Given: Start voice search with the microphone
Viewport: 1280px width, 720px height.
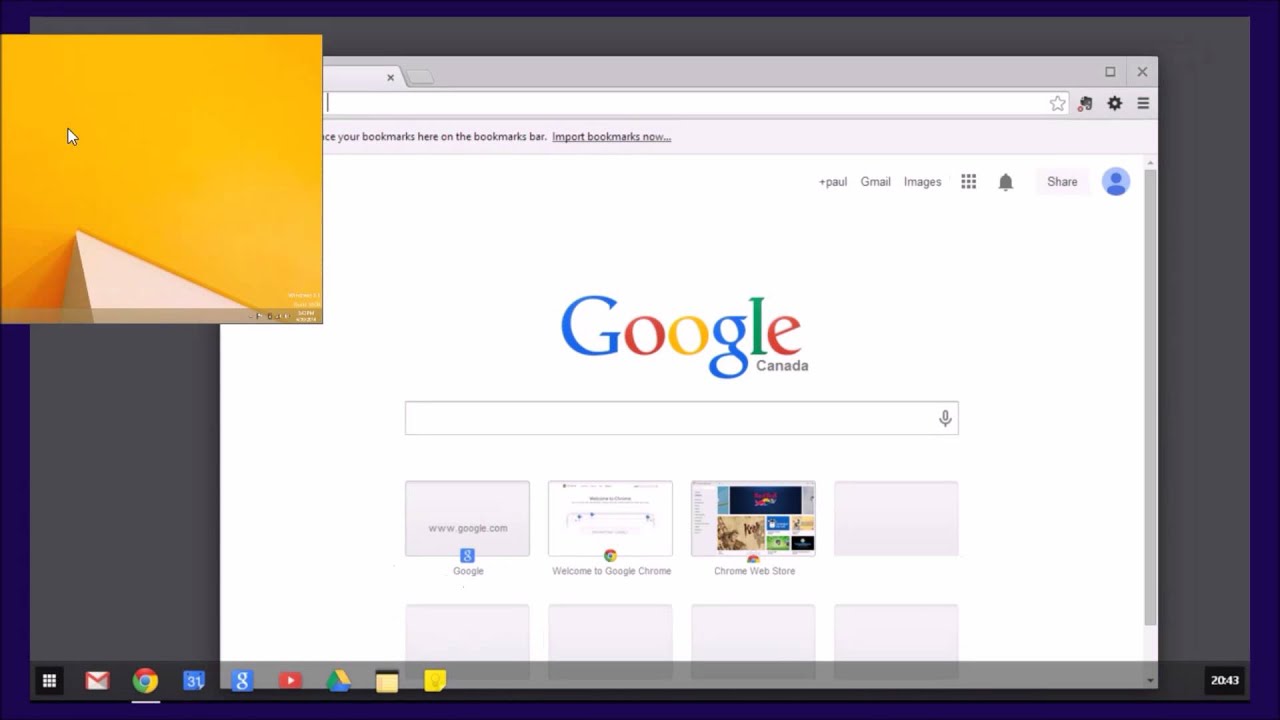Looking at the screenshot, I should (945, 418).
